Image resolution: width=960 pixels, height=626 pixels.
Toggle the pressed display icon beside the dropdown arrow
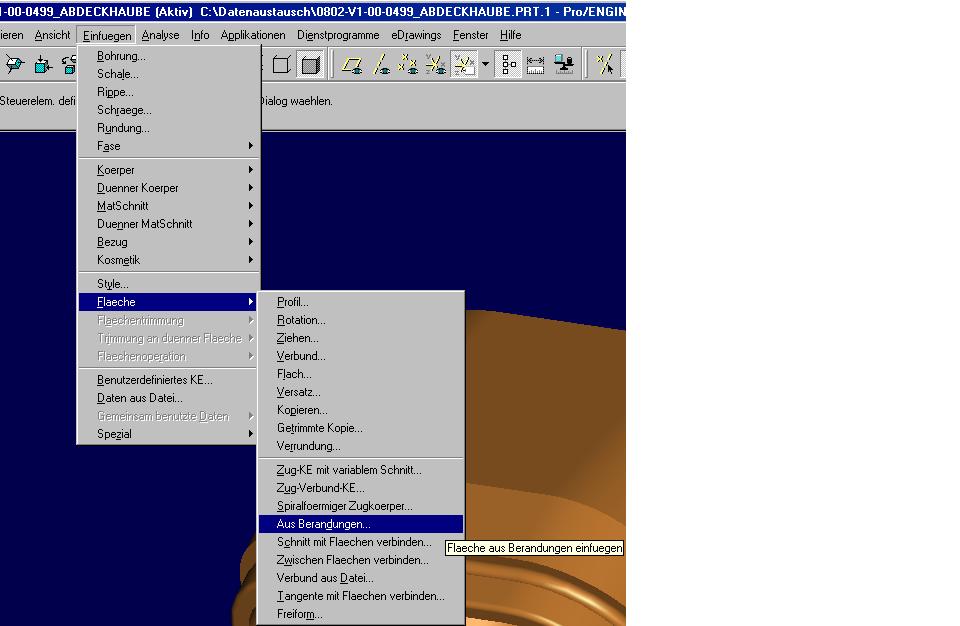pyautogui.click(x=464, y=64)
